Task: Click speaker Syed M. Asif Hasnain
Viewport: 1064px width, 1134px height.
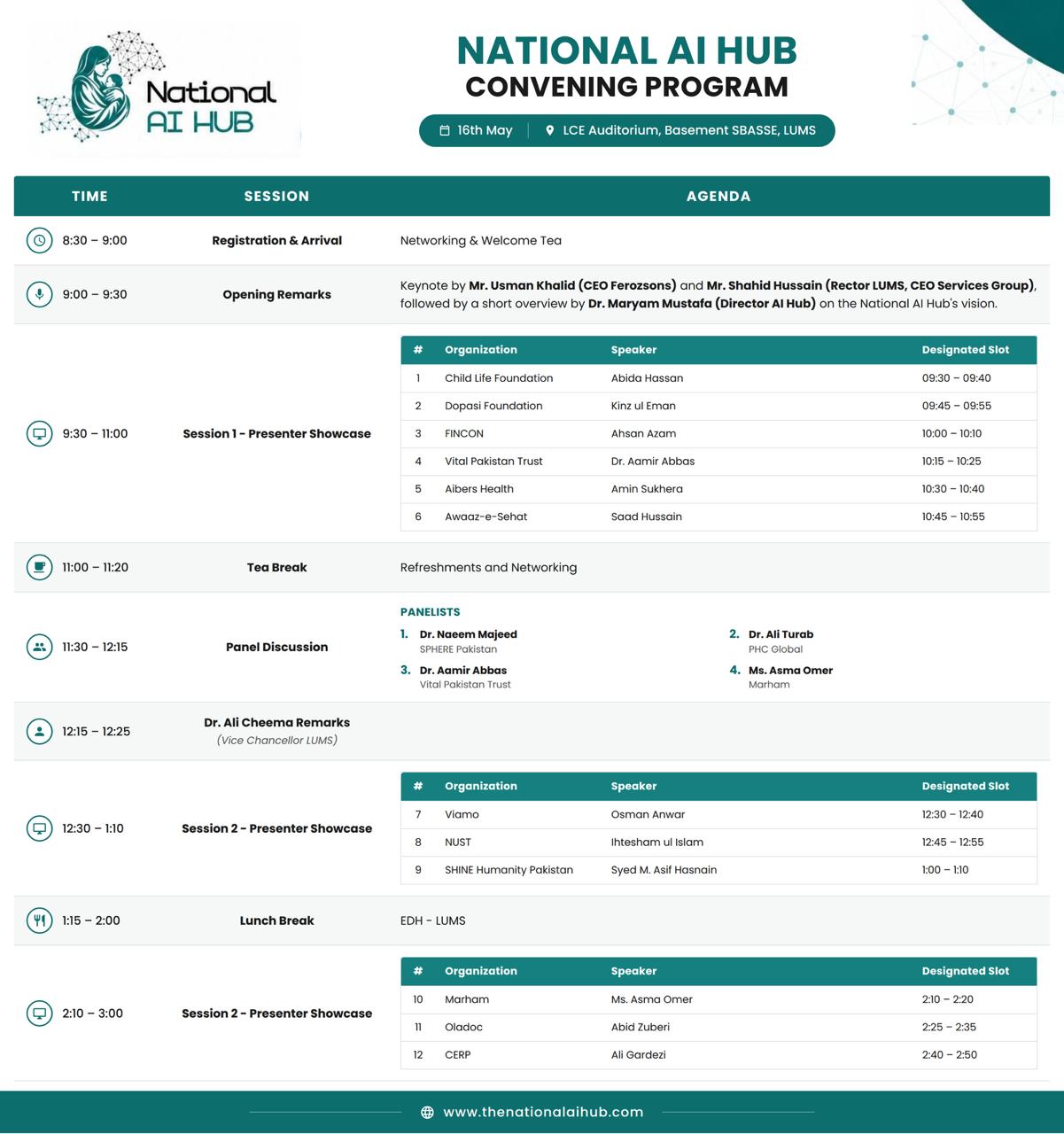Action: pyautogui.click(x=664, y=870)
